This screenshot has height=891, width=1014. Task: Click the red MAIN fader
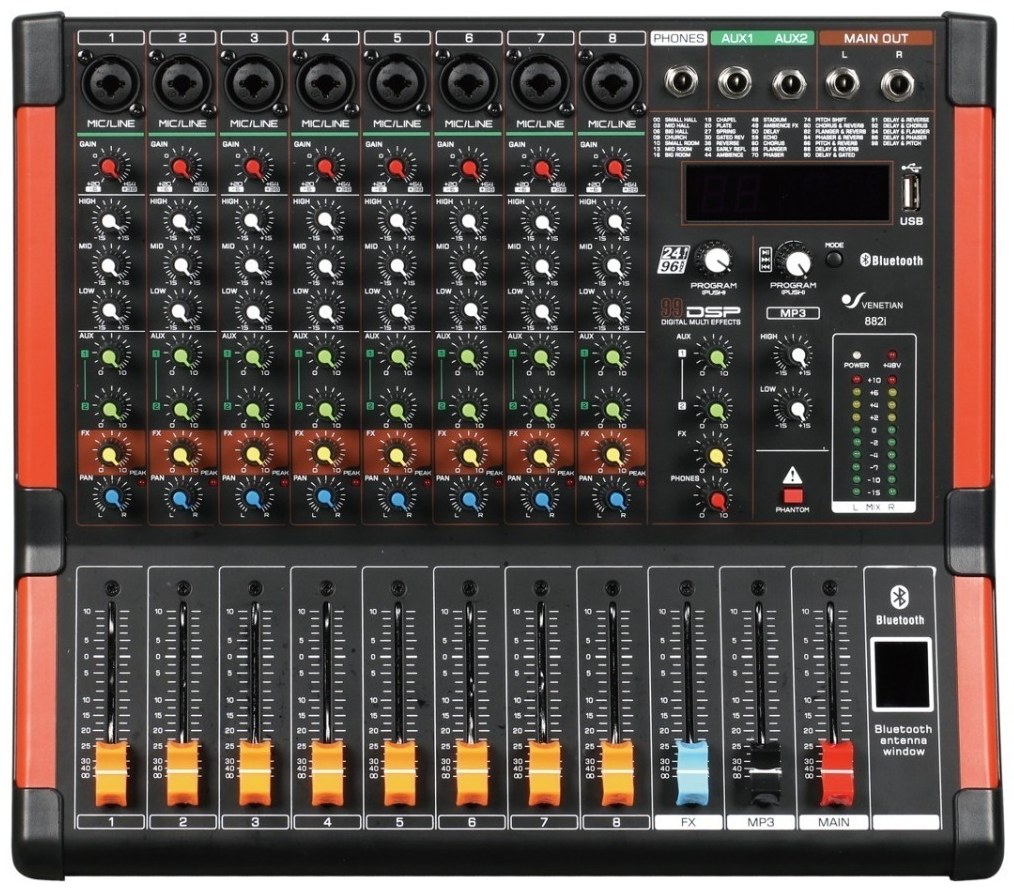click(x=837, y=774)
